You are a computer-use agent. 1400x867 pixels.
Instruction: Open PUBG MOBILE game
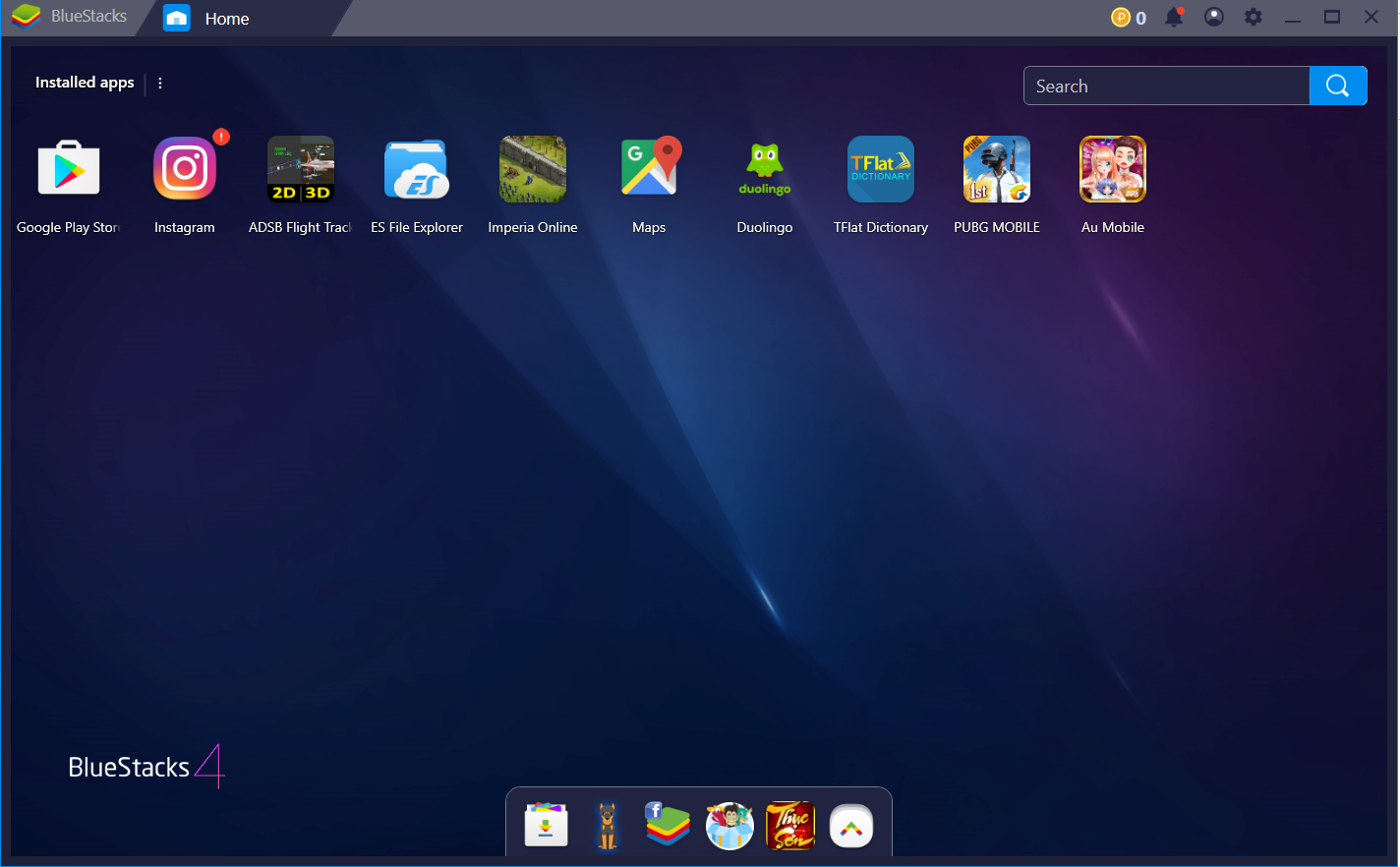click(x=997, y=169)
